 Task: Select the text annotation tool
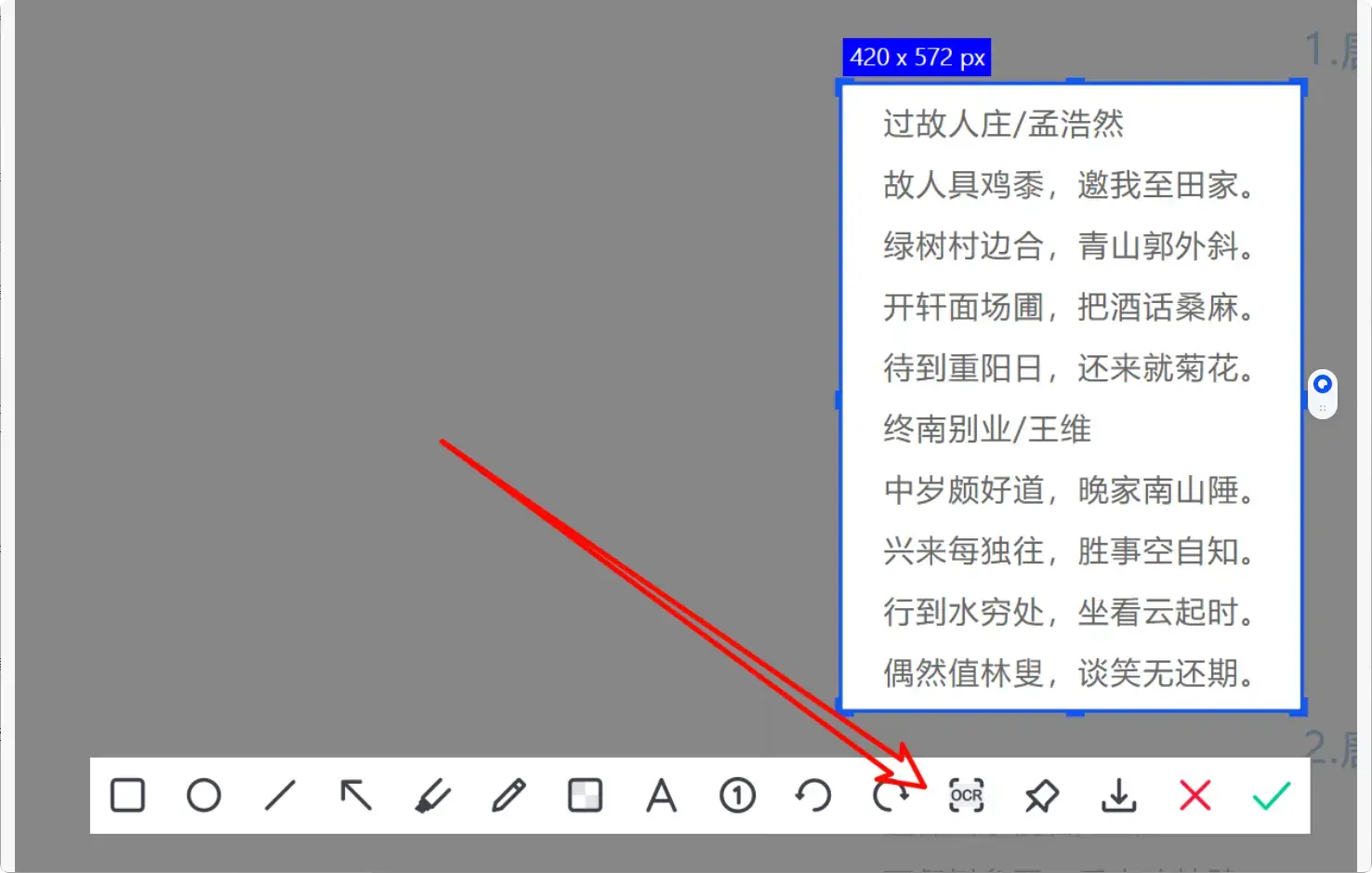[661, 796]
